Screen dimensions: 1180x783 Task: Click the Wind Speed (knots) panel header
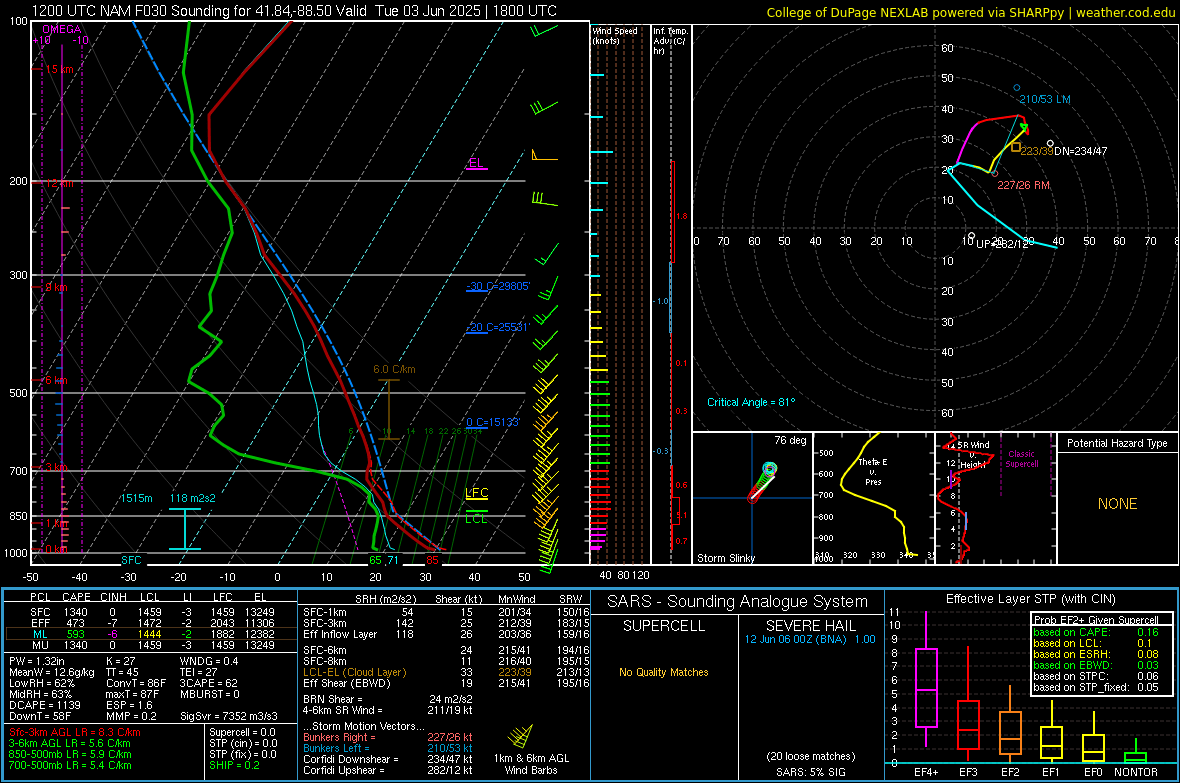(615, 35)
